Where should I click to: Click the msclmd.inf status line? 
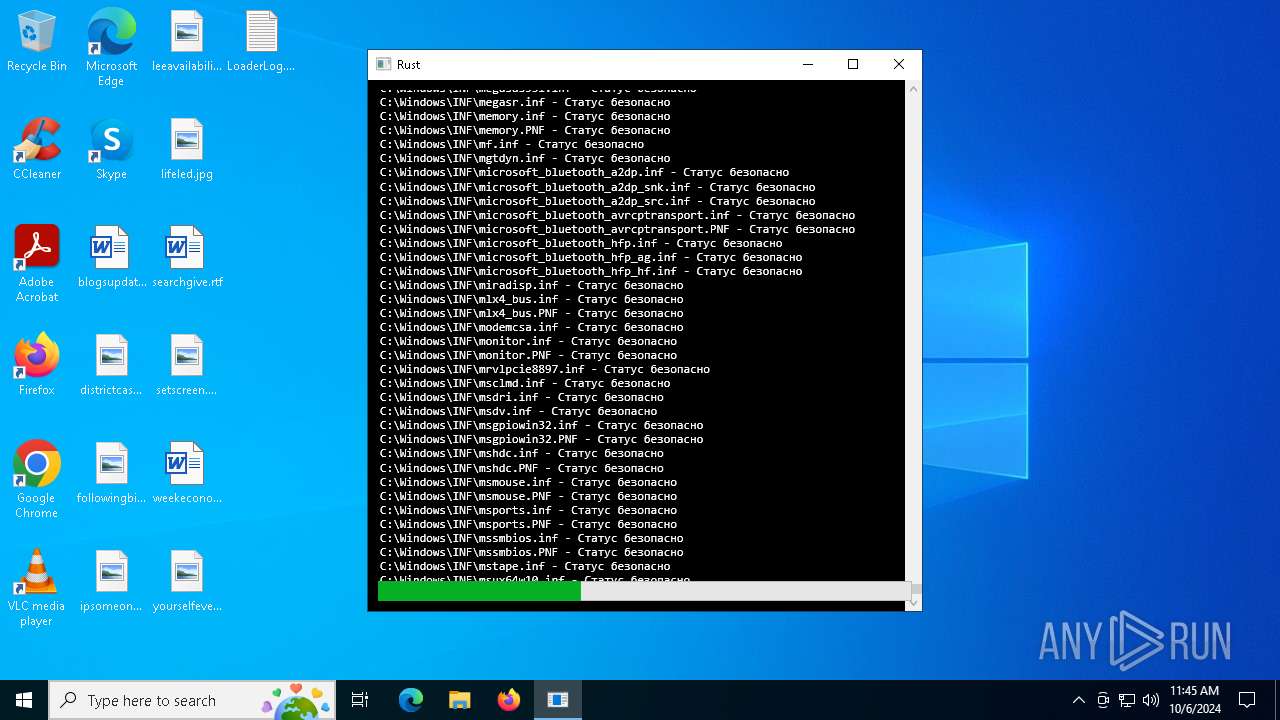(x=525, y=383)
